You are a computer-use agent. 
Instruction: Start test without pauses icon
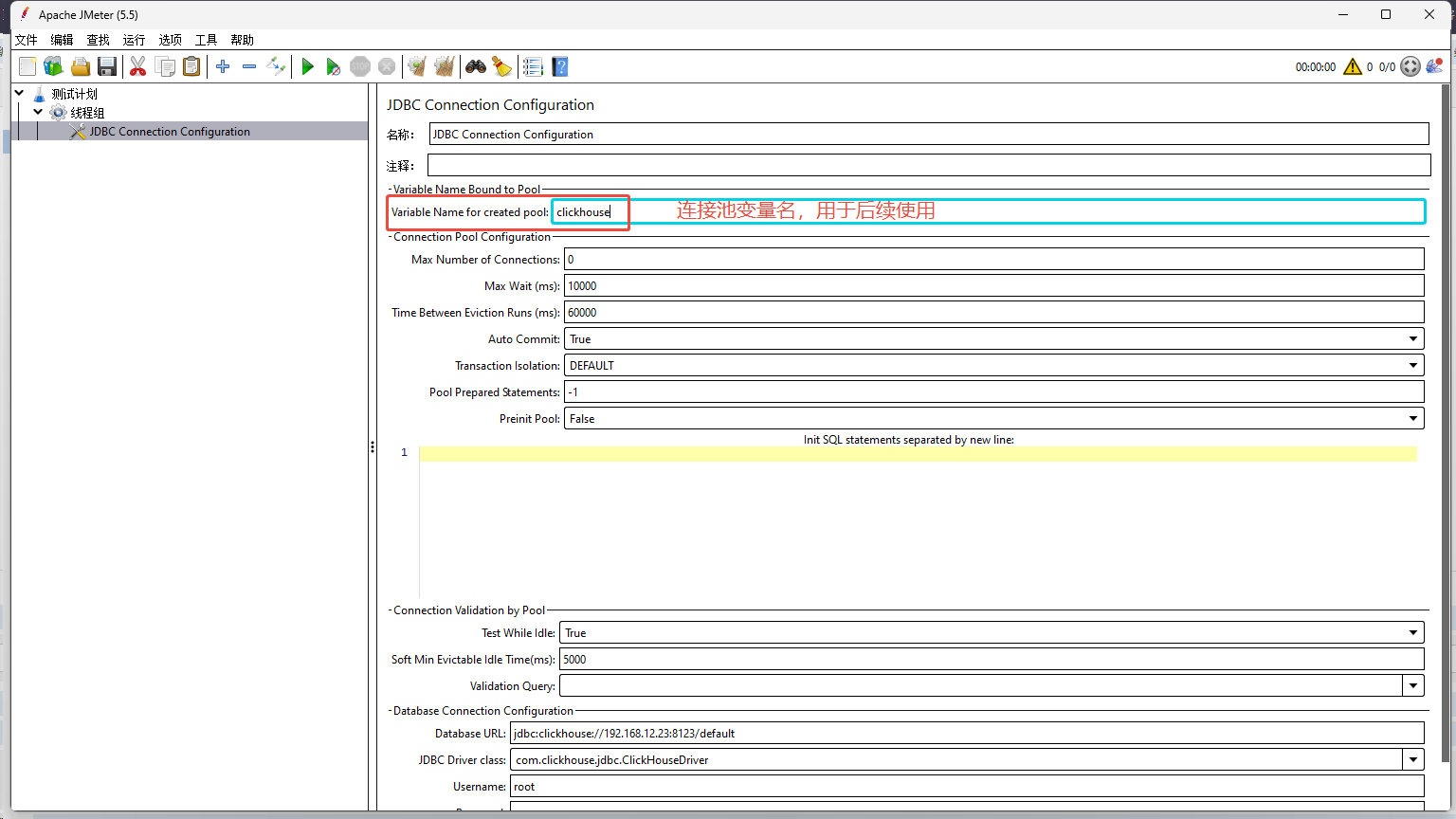(334, 66)
